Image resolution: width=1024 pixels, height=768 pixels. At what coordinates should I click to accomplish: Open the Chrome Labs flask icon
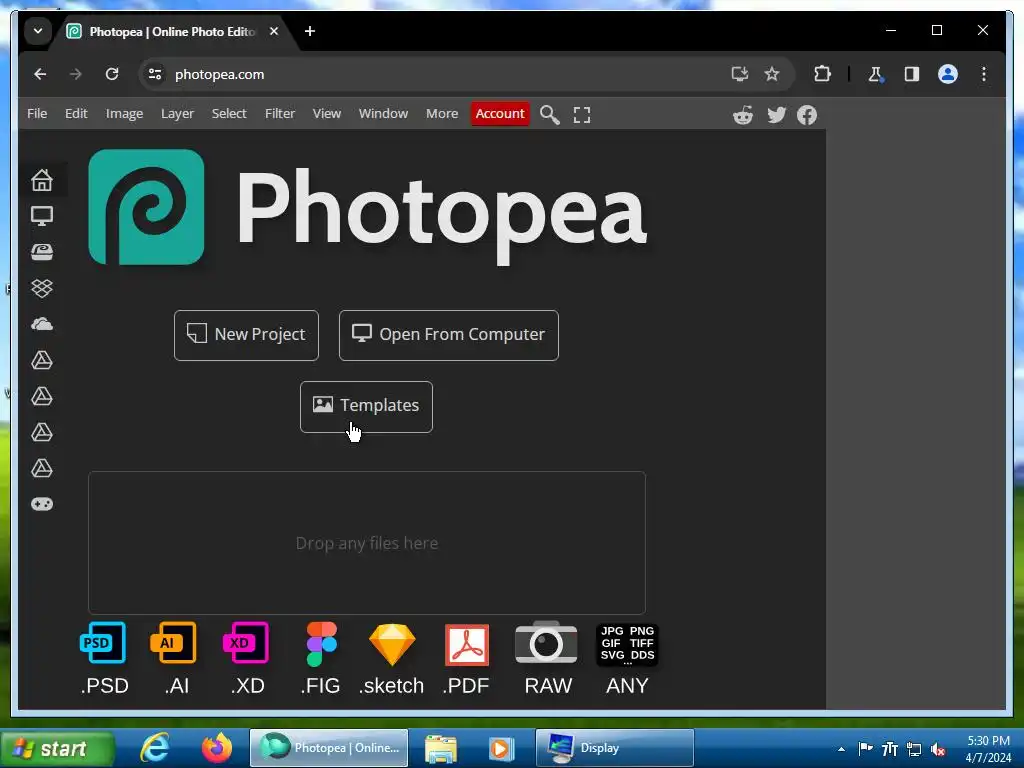[x=875, y=74]
